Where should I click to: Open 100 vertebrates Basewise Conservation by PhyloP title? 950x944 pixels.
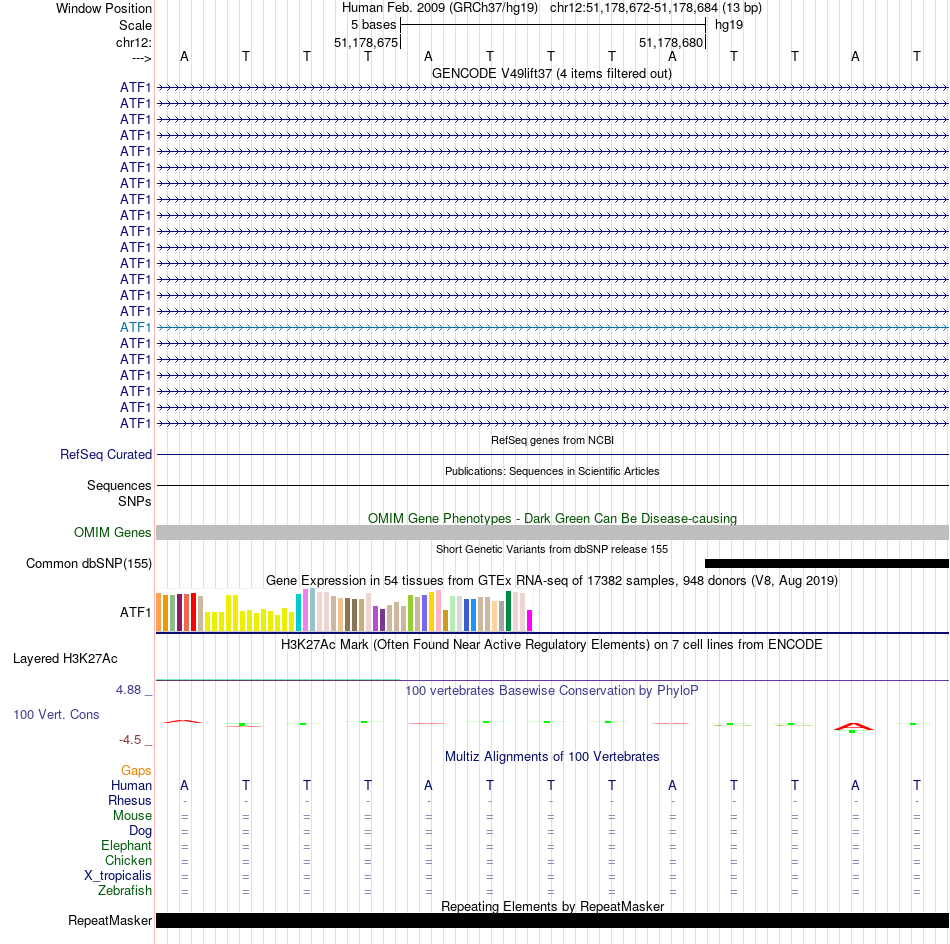[x=551, y=690]
